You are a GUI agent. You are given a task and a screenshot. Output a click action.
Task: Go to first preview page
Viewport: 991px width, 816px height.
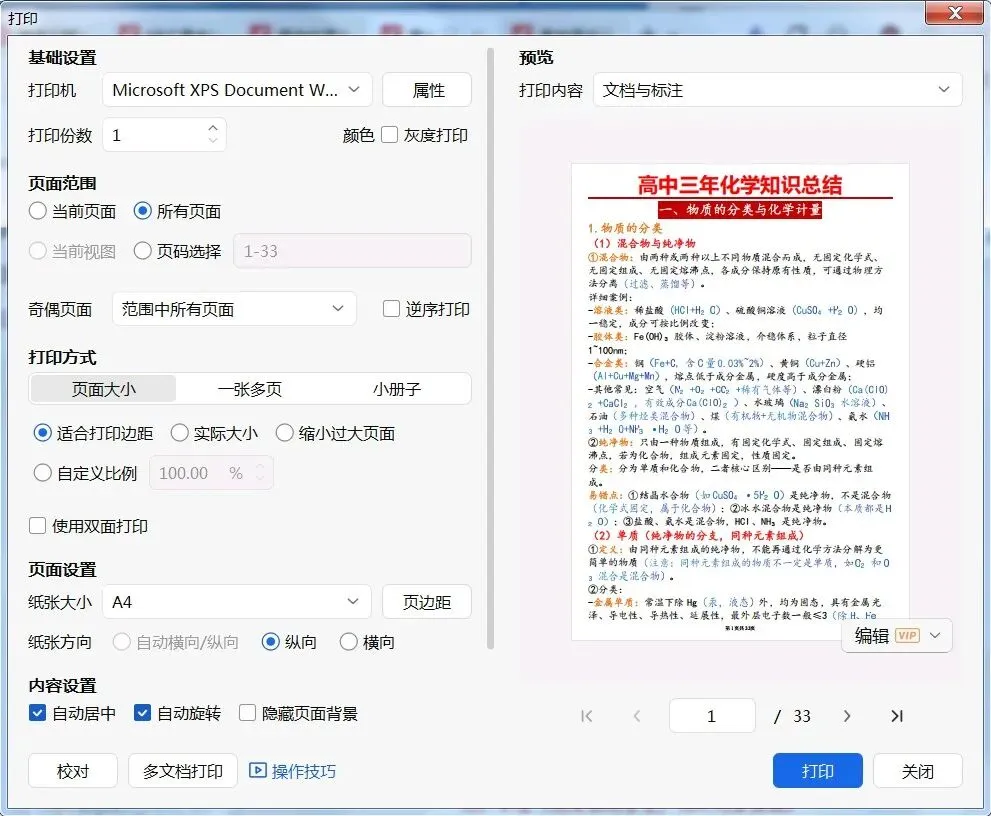tap(587, 716)
